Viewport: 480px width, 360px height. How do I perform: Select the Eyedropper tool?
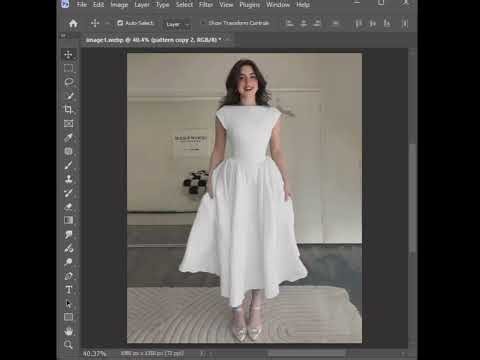(68, 137)
